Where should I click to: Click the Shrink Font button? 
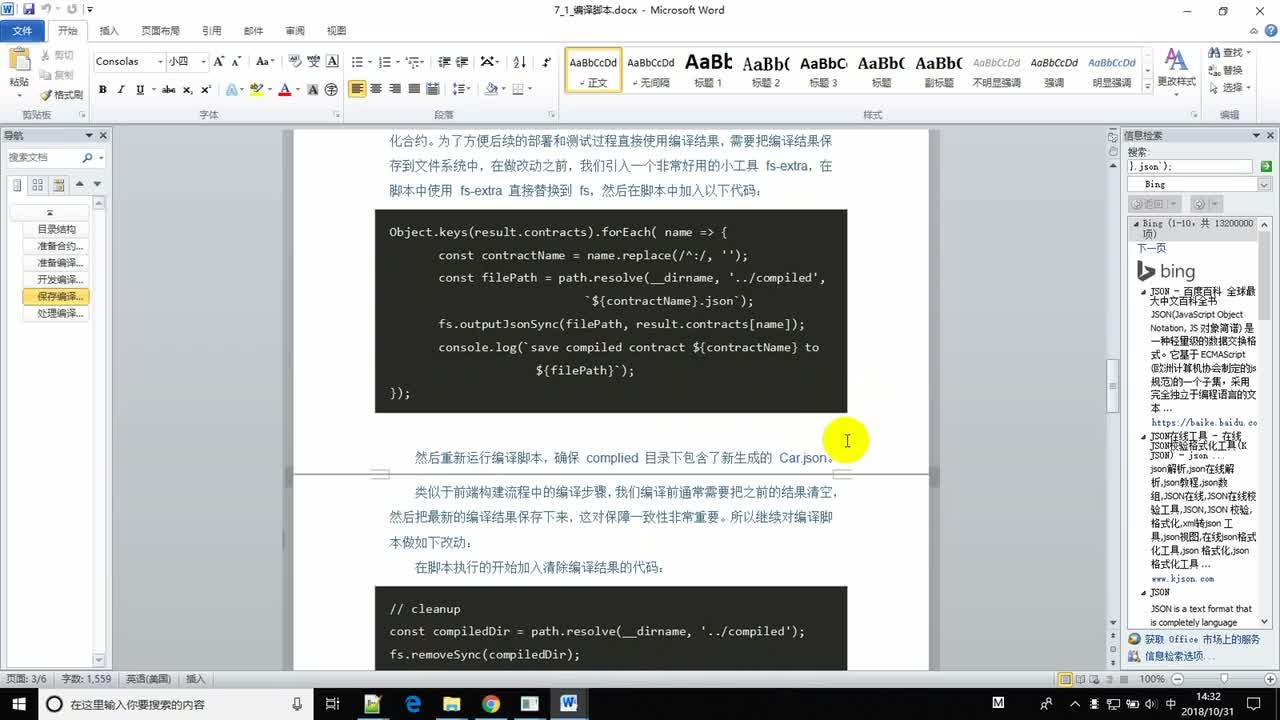tap(235, 61)
